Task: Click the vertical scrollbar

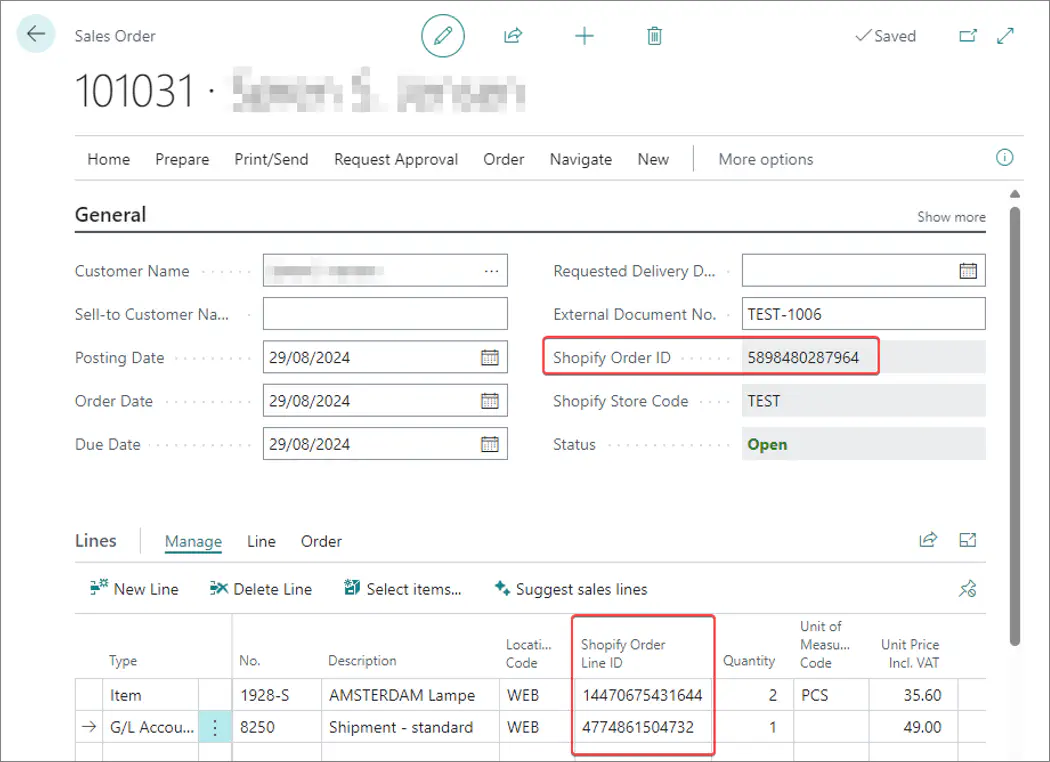Action: coord(1015,425)
